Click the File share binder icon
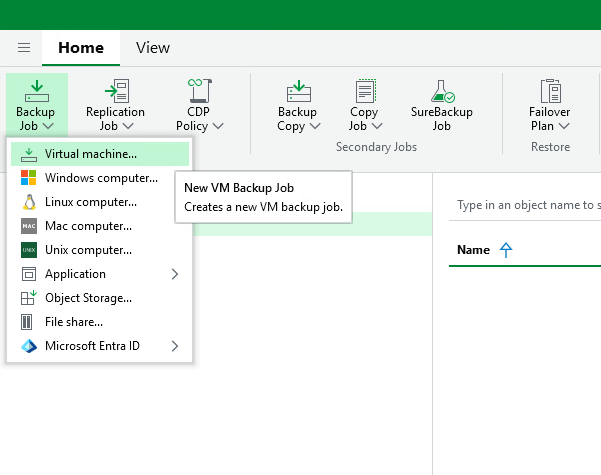The image size is (601, 475). click(x=26, y=322)
